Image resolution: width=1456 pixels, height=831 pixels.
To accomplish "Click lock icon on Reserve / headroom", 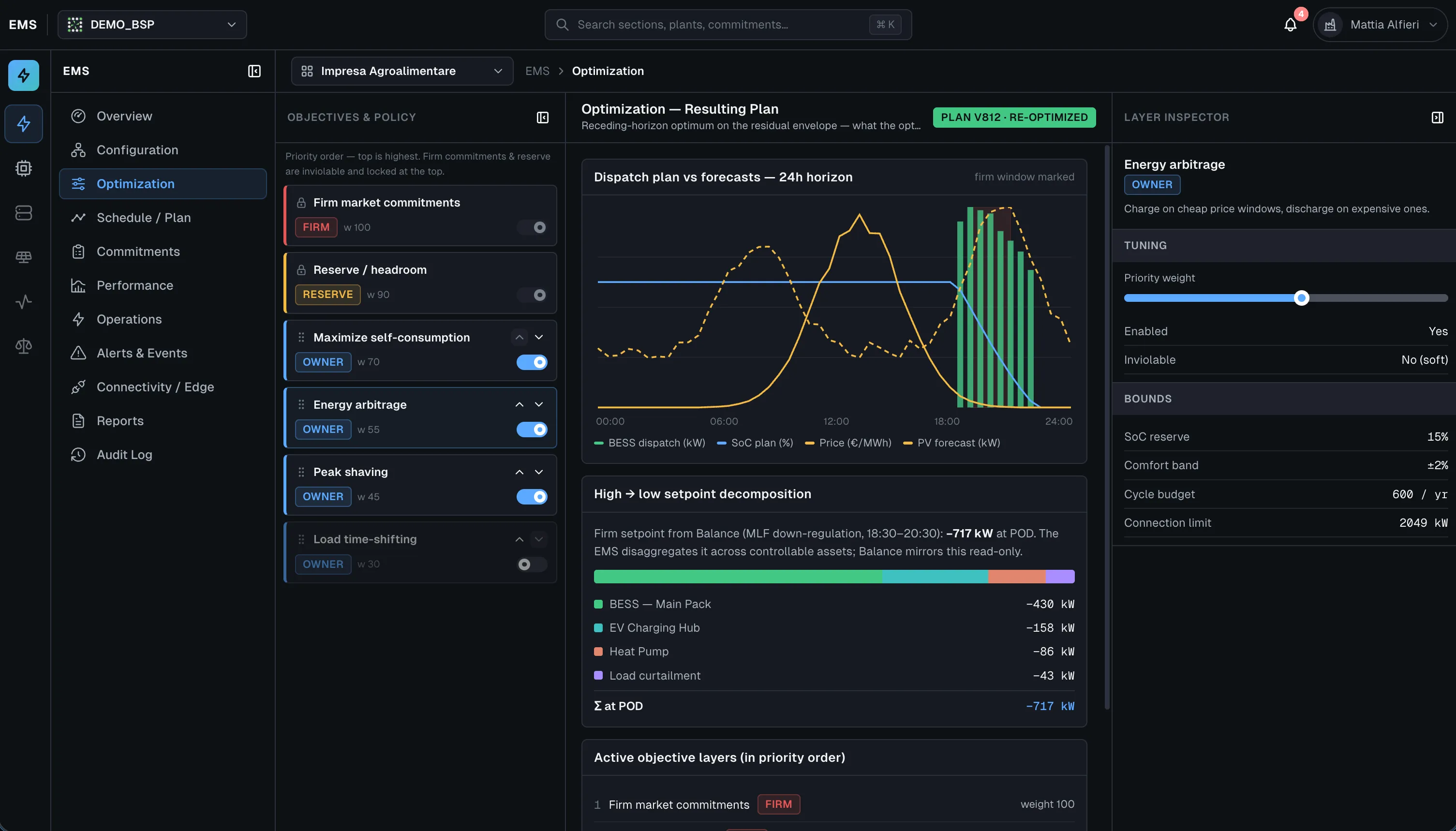I will (301, 270).
